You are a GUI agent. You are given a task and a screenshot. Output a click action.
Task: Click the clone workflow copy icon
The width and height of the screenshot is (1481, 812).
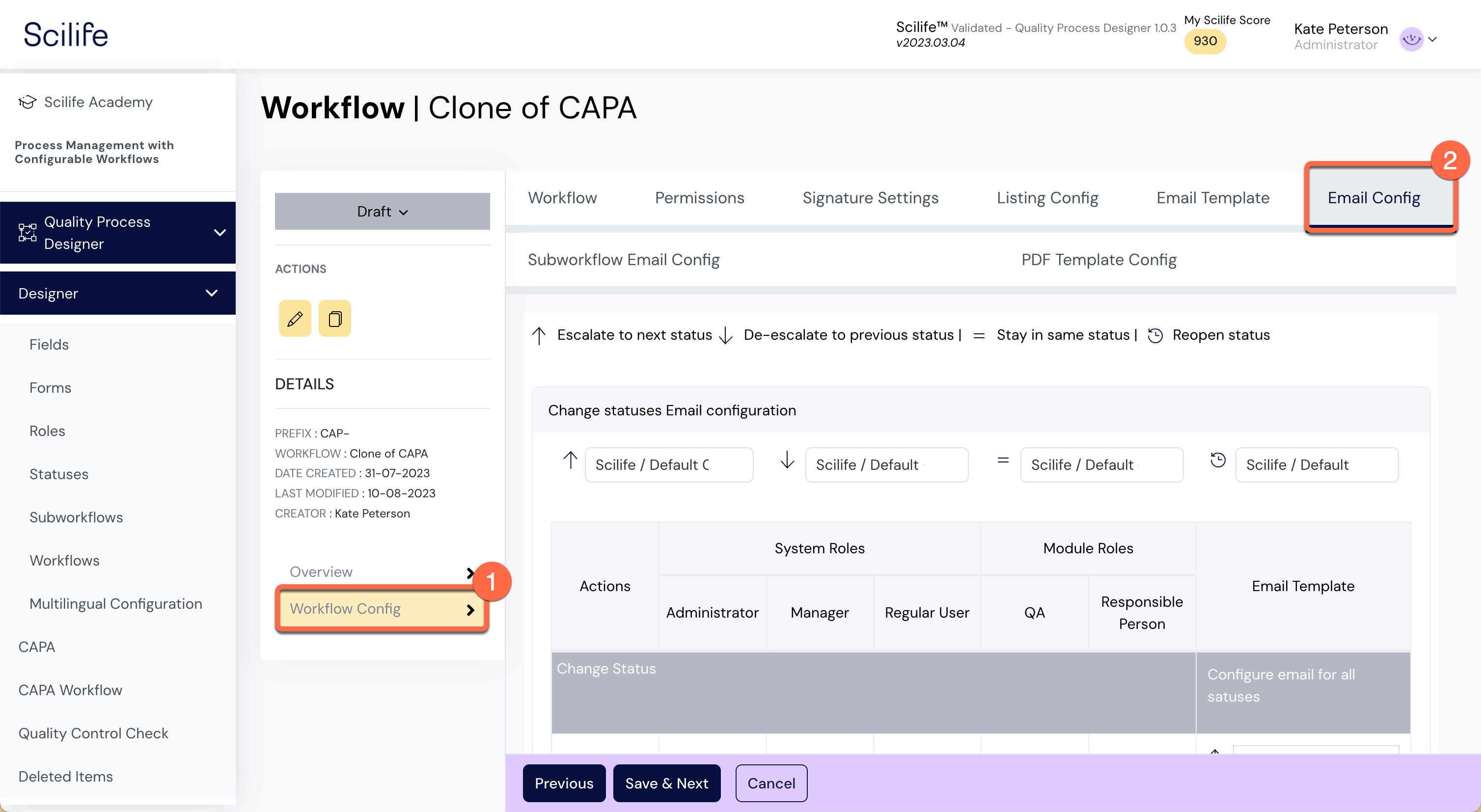[334, 318]
